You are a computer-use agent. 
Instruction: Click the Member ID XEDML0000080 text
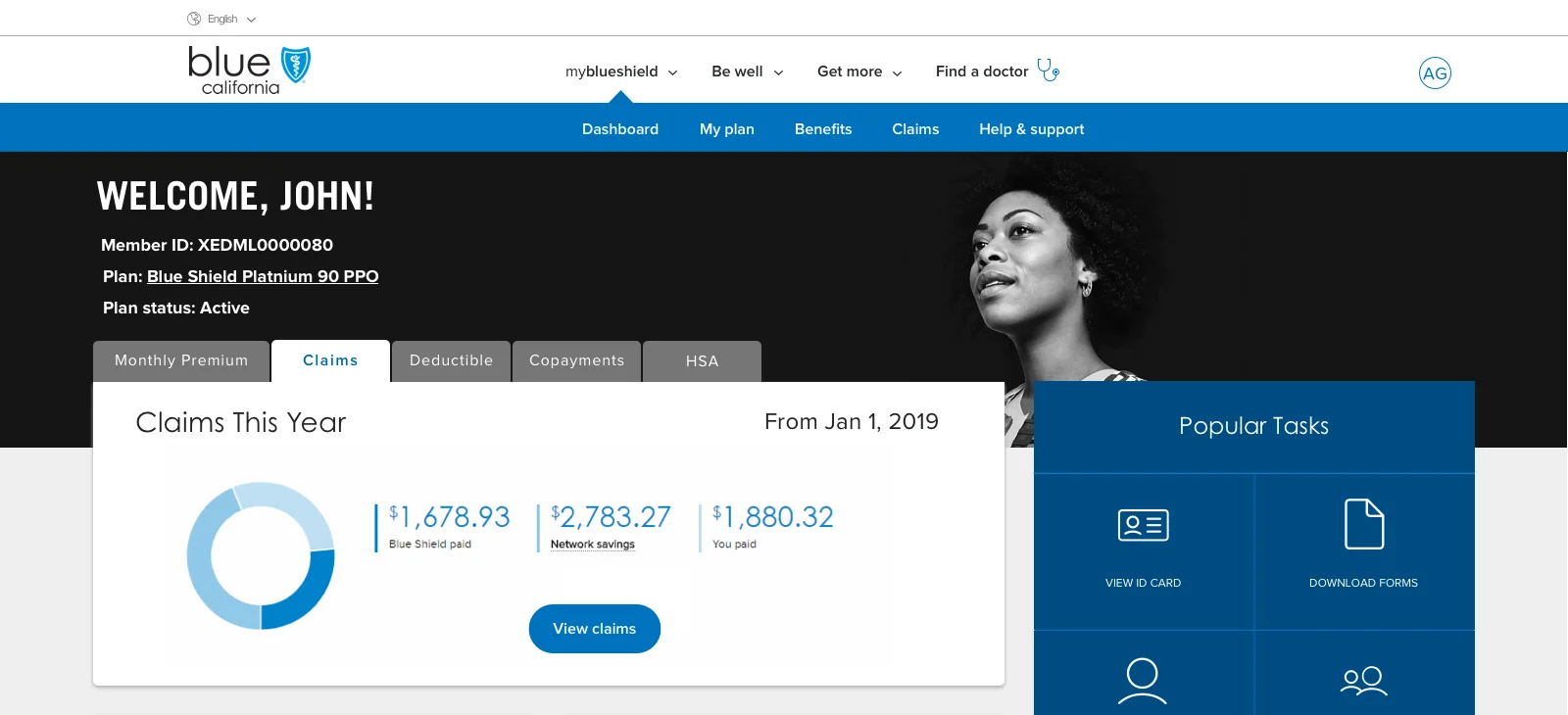[218, 245]
